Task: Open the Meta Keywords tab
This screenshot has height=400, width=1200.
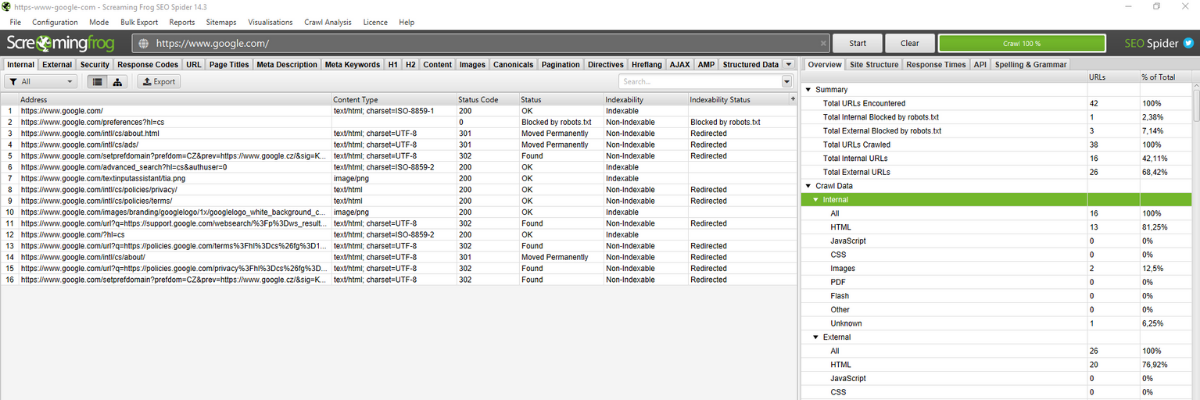Action: coord(352,64)
